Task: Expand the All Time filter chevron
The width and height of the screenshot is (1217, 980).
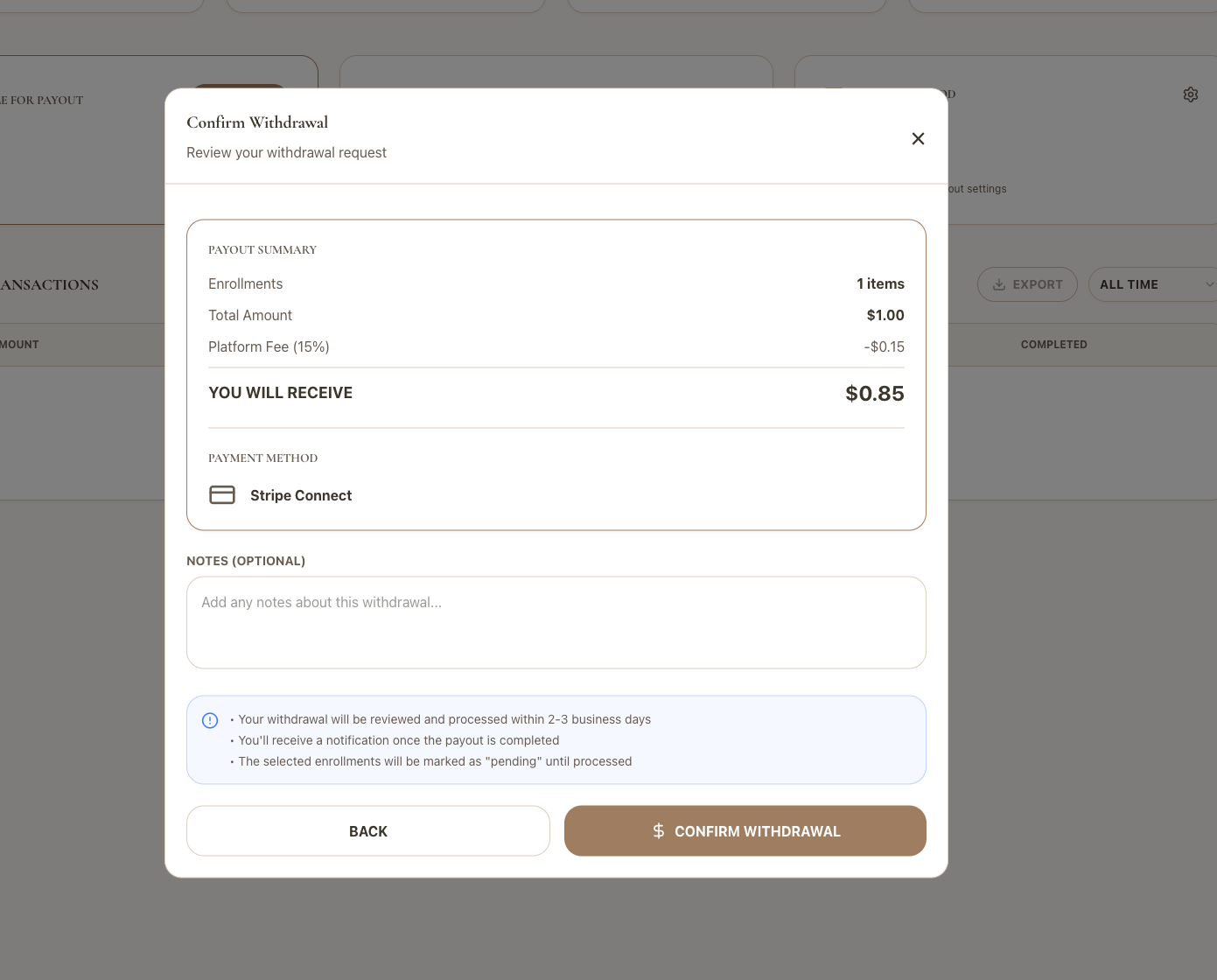Action: (x=1209, y=284)
